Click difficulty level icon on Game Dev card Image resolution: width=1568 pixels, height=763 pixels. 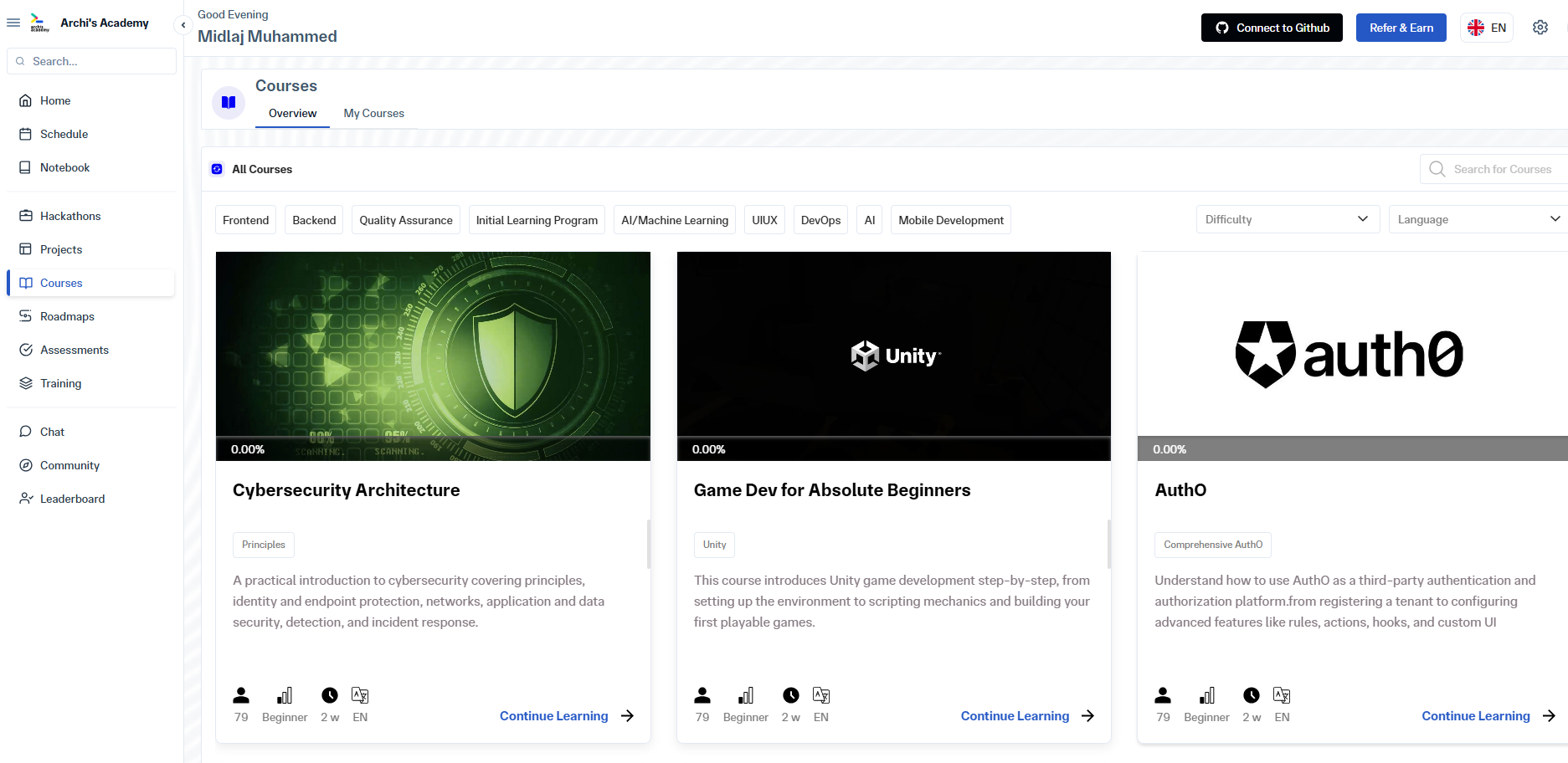tap(746, 695)
